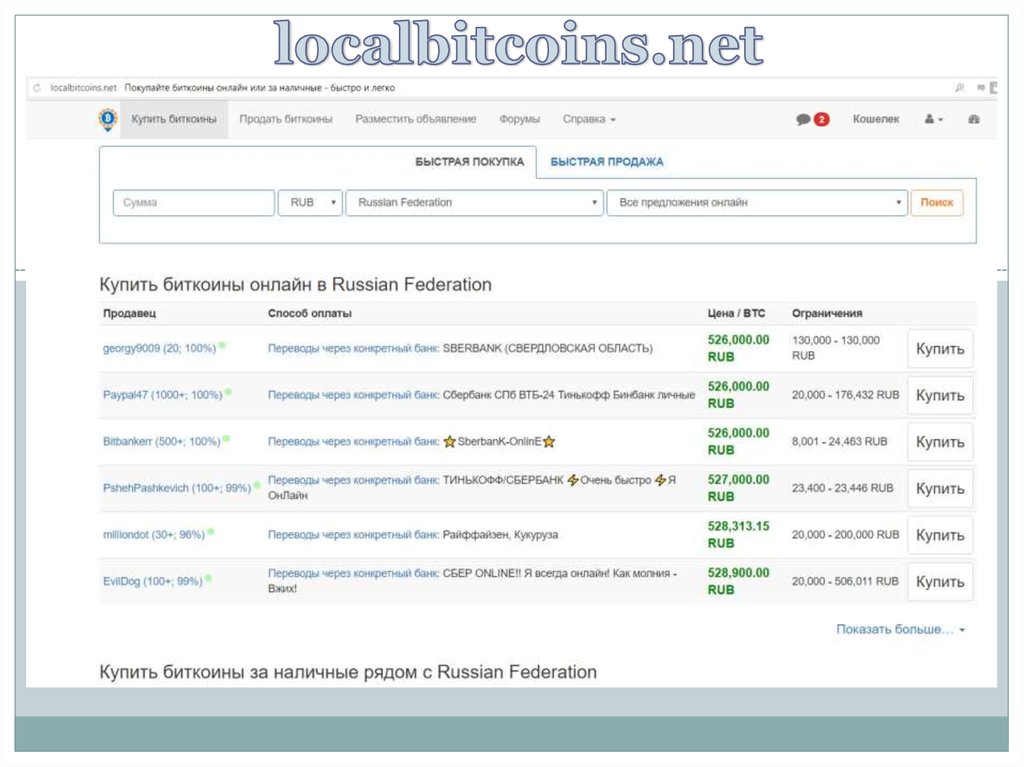Open the Russian Federation country dropdown
This screenshot has height=767, width=1024.
pos(474,202)
